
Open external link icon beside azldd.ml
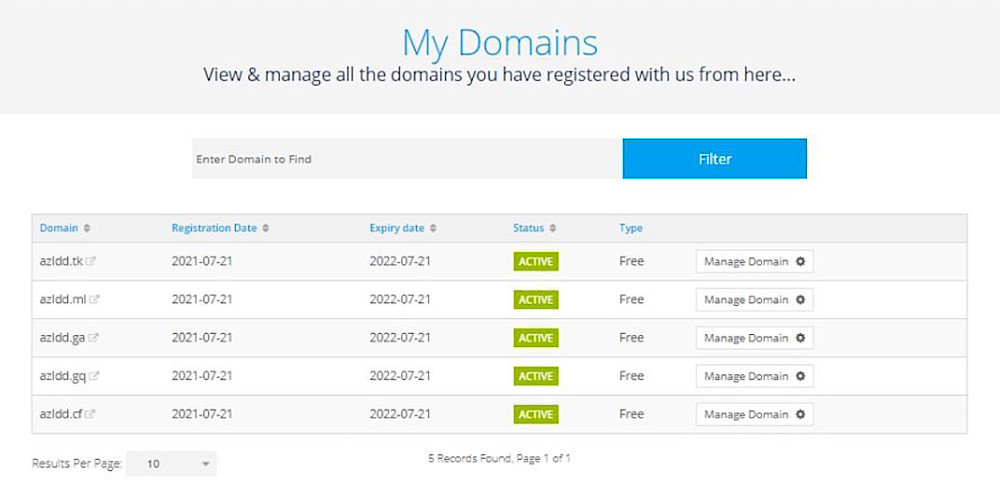(x=95, y=300)
